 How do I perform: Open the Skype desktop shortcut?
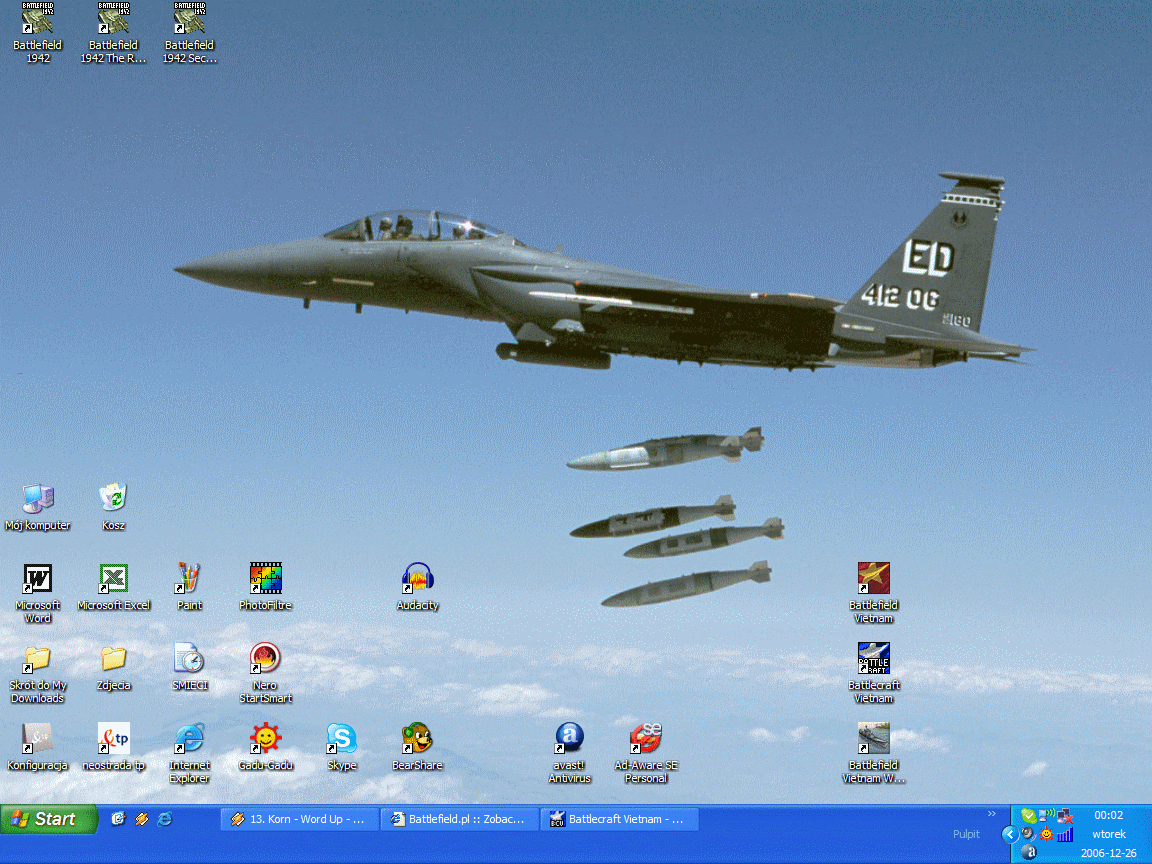pos(341,738)
